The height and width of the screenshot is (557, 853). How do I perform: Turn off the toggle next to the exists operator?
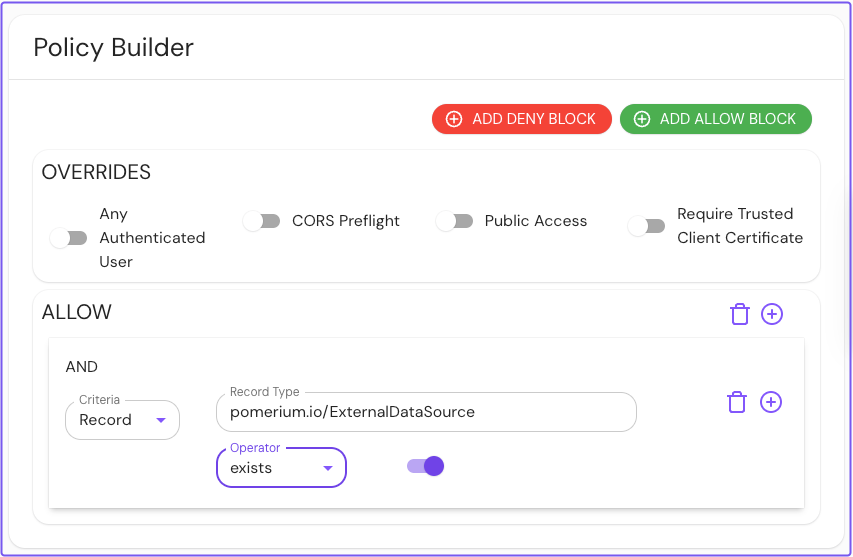point(425,466)
